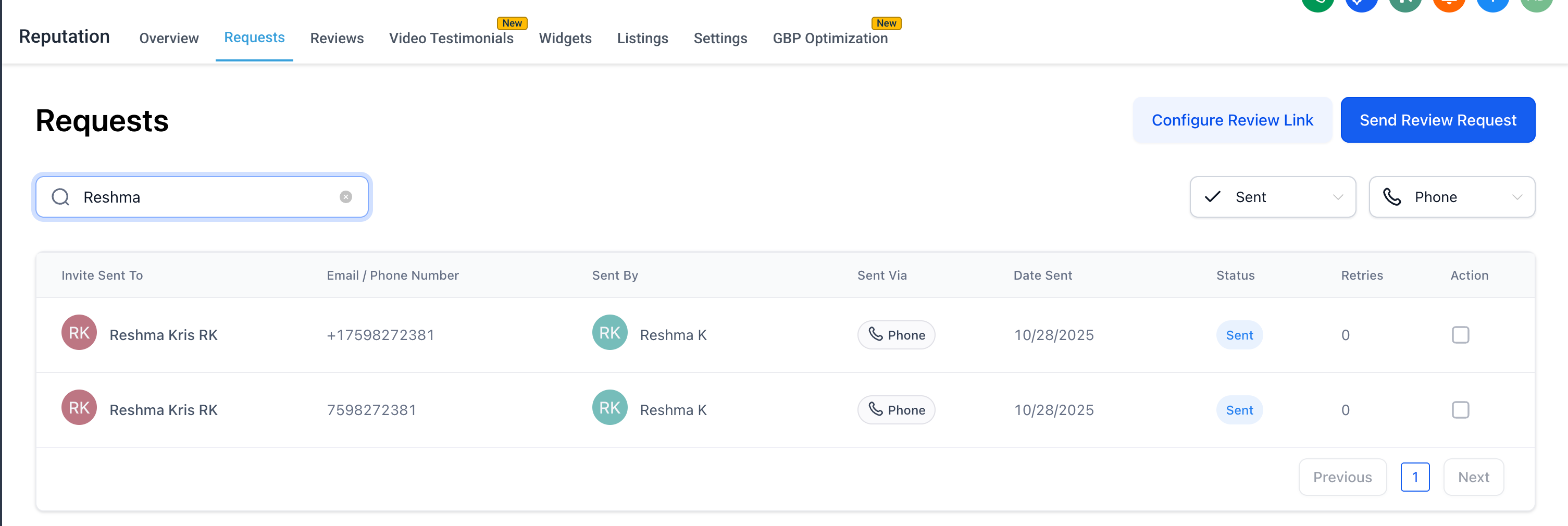Open the blue sparkle AI assistant icon
The height and width of the screenshot is (526, 1568).
pos(1361,4)
